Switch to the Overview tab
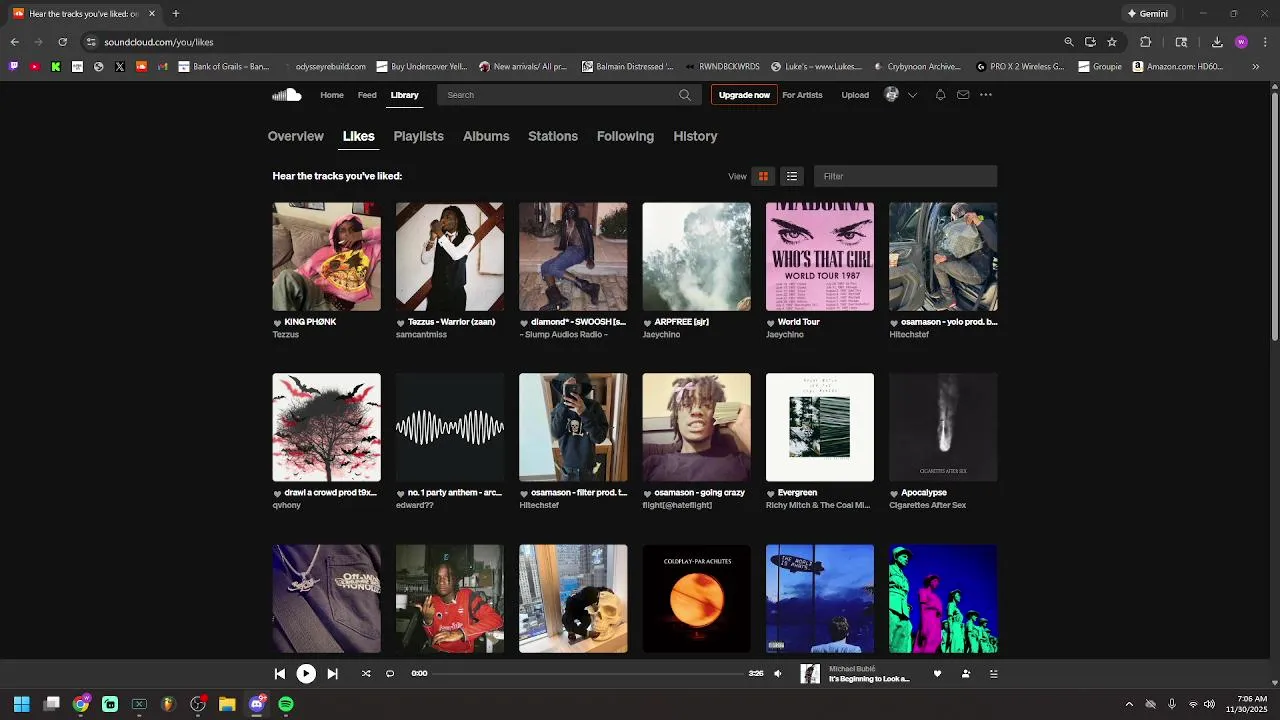This screenshot has height=720, width=1280. 296,136
